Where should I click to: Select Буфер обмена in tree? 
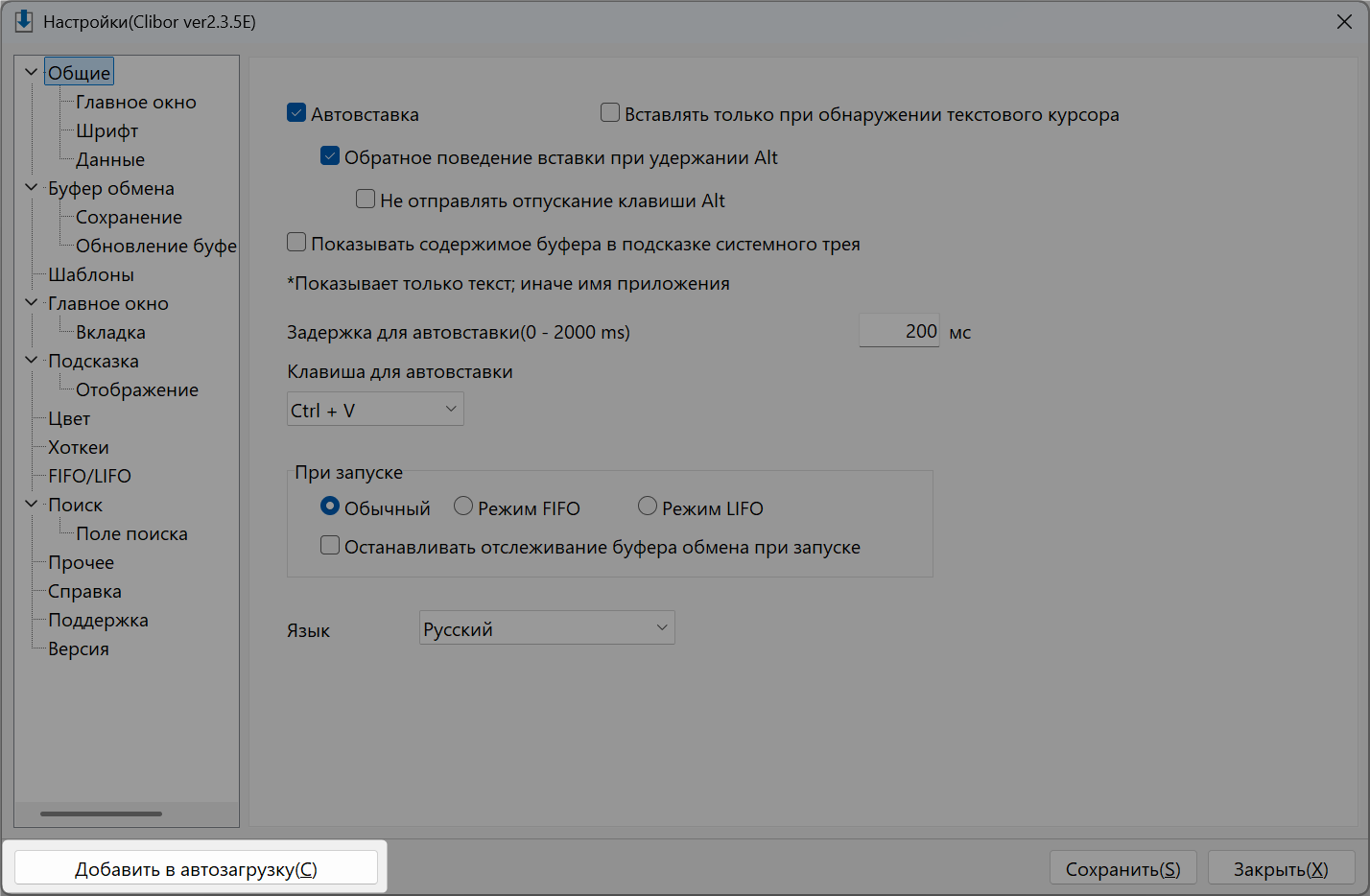coord(111,188)
